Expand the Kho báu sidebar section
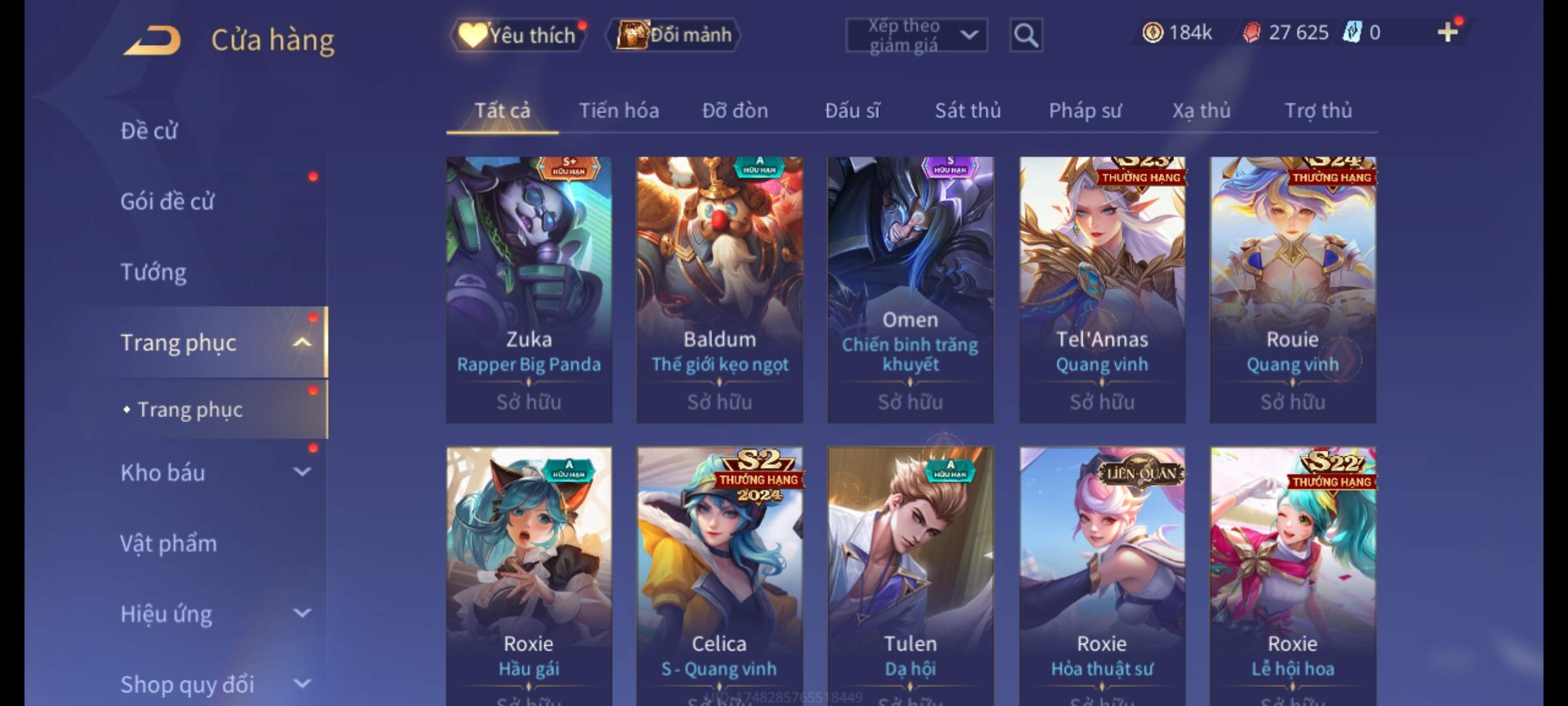Screen dimensions: 1568x706 [302, 472]
